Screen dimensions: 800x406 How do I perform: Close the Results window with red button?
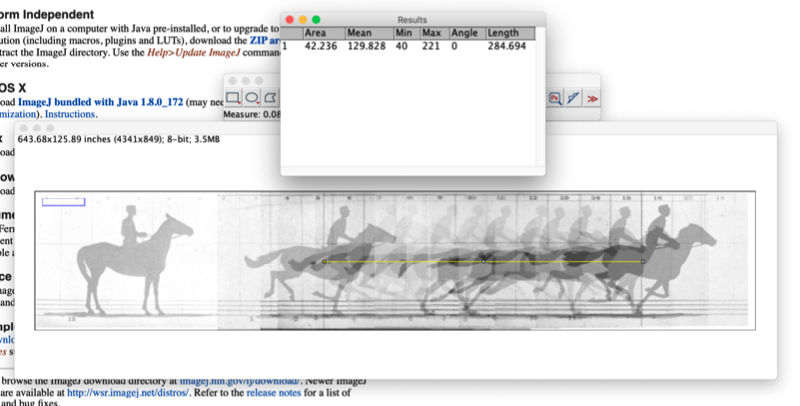(290, 19)
